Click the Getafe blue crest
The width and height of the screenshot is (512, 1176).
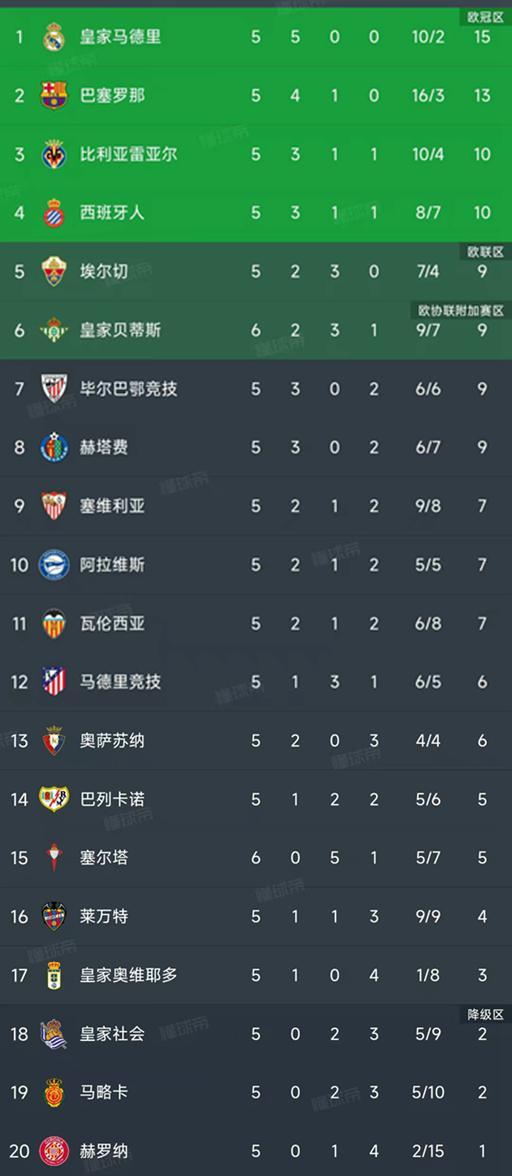tap(54, 447)
